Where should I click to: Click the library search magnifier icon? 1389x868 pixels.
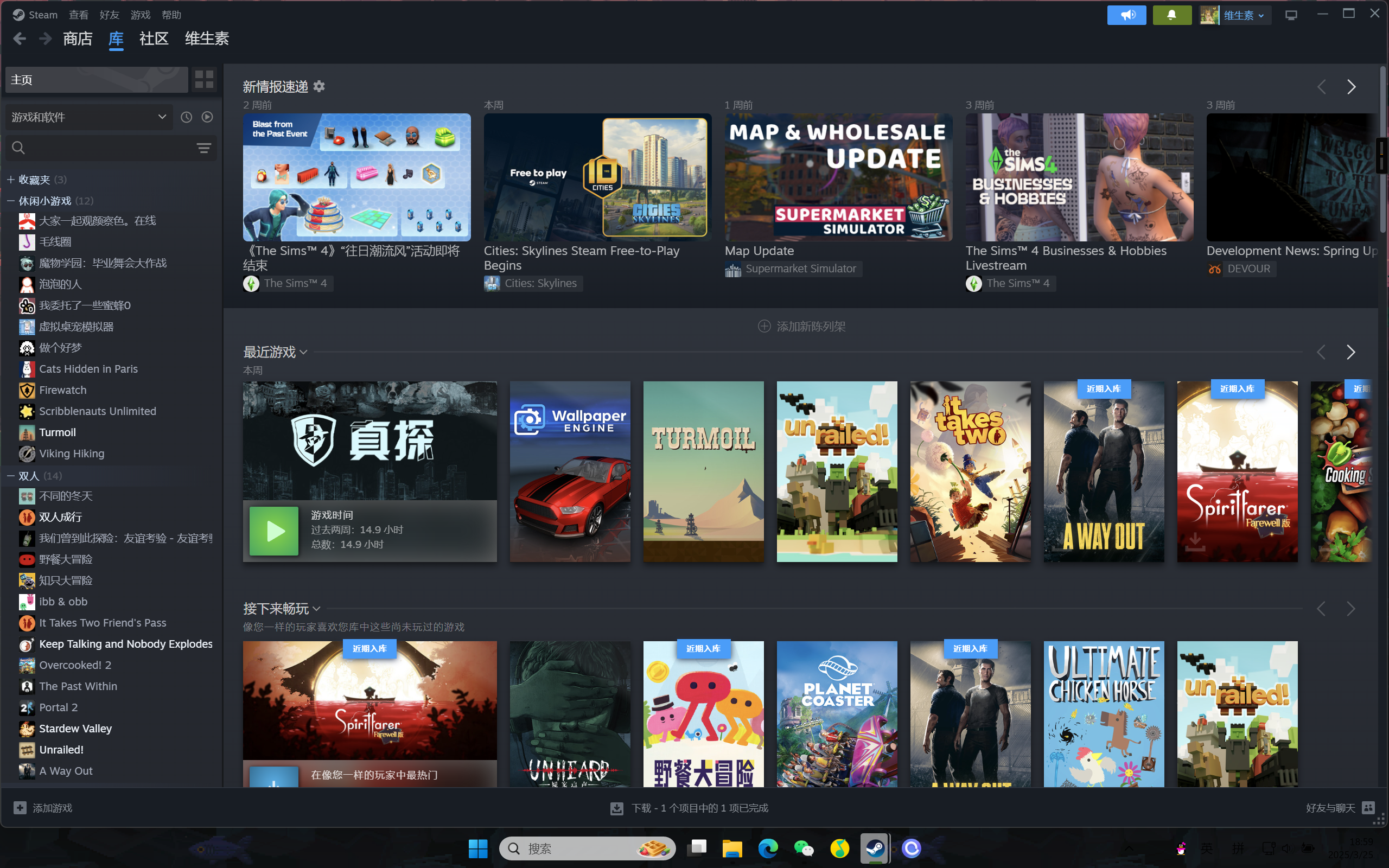pos(18,148)
